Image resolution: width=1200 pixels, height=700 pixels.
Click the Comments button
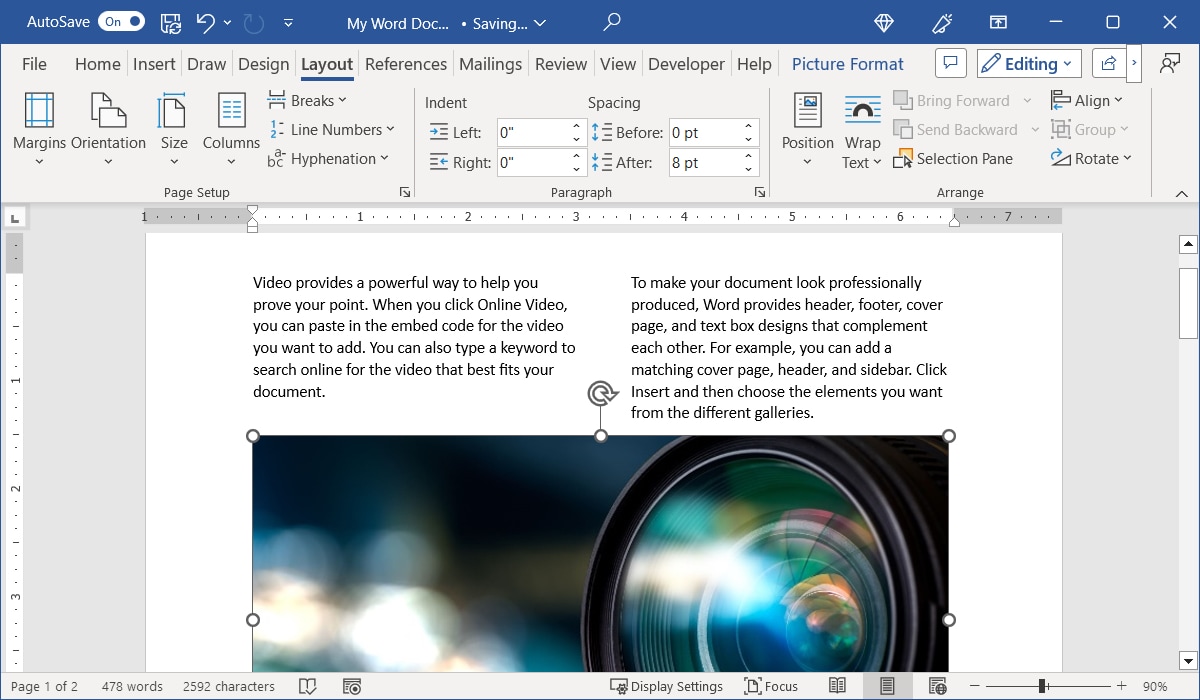click(950, 62)
